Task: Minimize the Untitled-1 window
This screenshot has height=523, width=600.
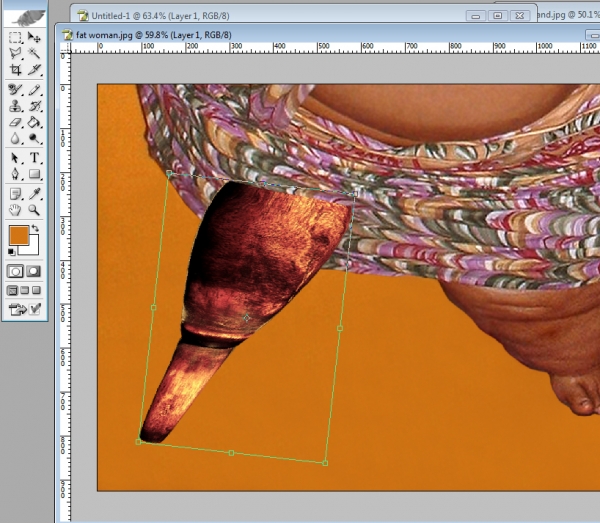Action: 476,16
